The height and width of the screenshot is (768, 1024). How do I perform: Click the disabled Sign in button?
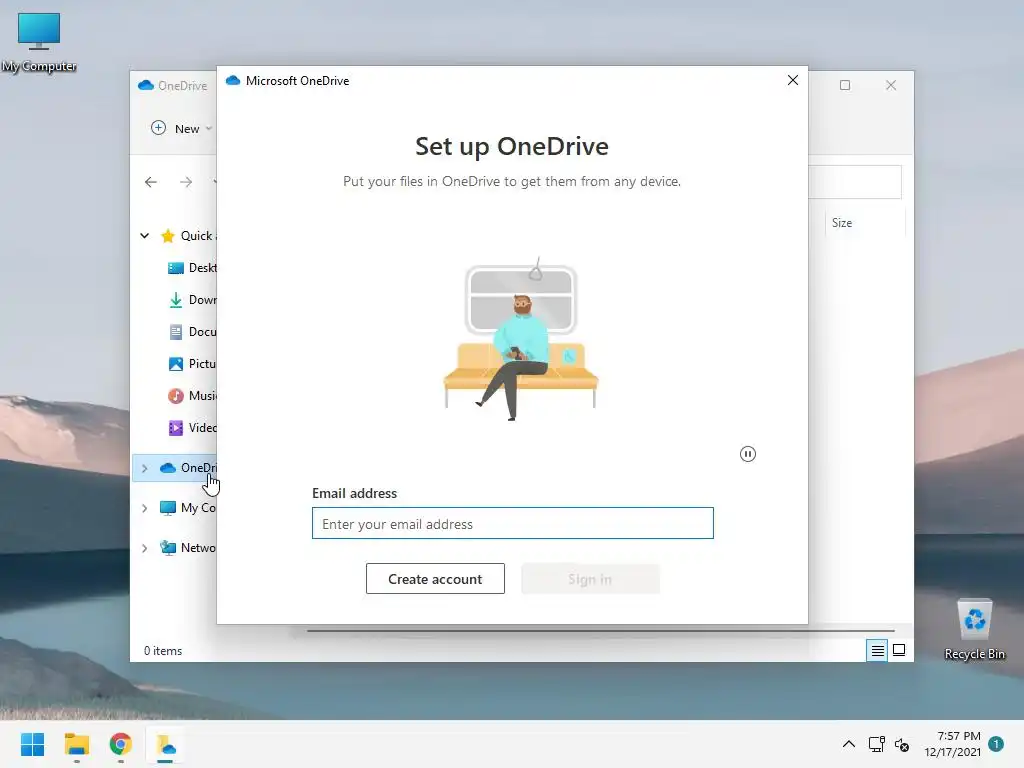(590, 579)
